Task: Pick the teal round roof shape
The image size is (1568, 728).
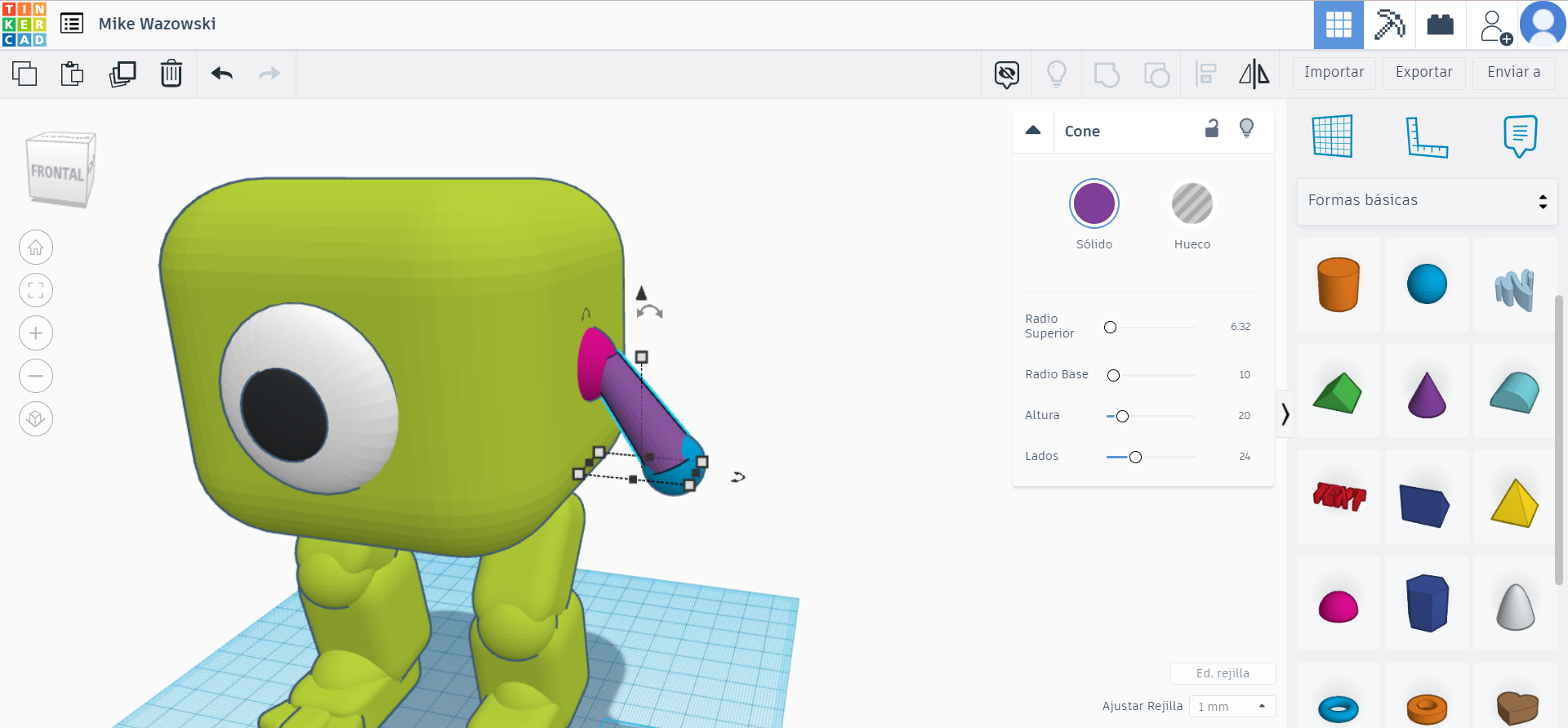Action: pos(1515,393)
